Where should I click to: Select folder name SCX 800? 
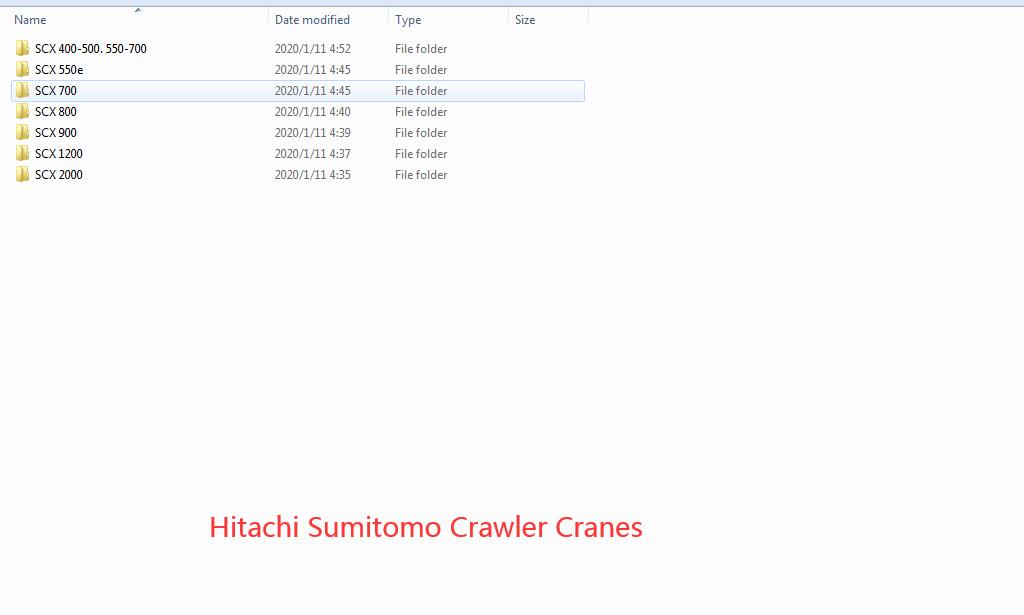[56, 112]
